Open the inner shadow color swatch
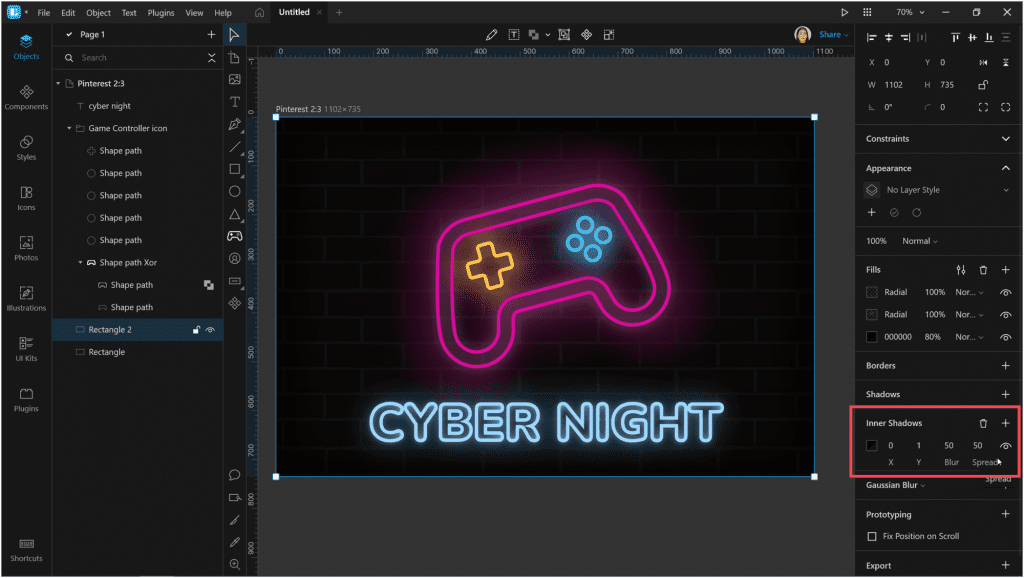This screenshot has height=578, width=1024. tap(872, 446)
